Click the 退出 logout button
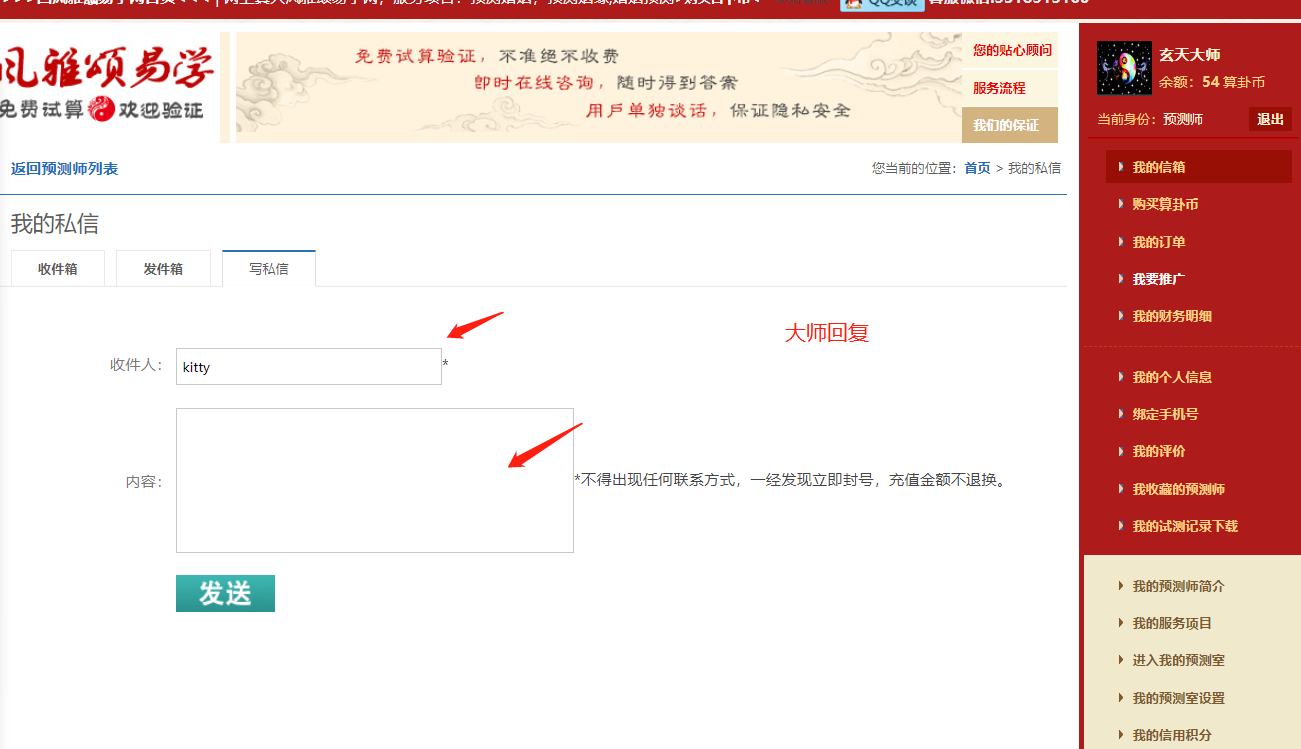This screenshot has height=749, width=1301. [1270, 119]
